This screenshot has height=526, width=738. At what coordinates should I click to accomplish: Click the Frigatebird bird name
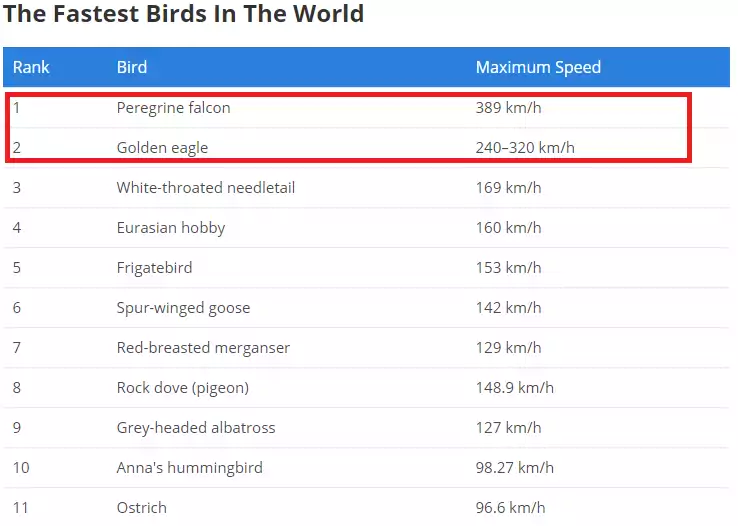click(x=154, y=268)
